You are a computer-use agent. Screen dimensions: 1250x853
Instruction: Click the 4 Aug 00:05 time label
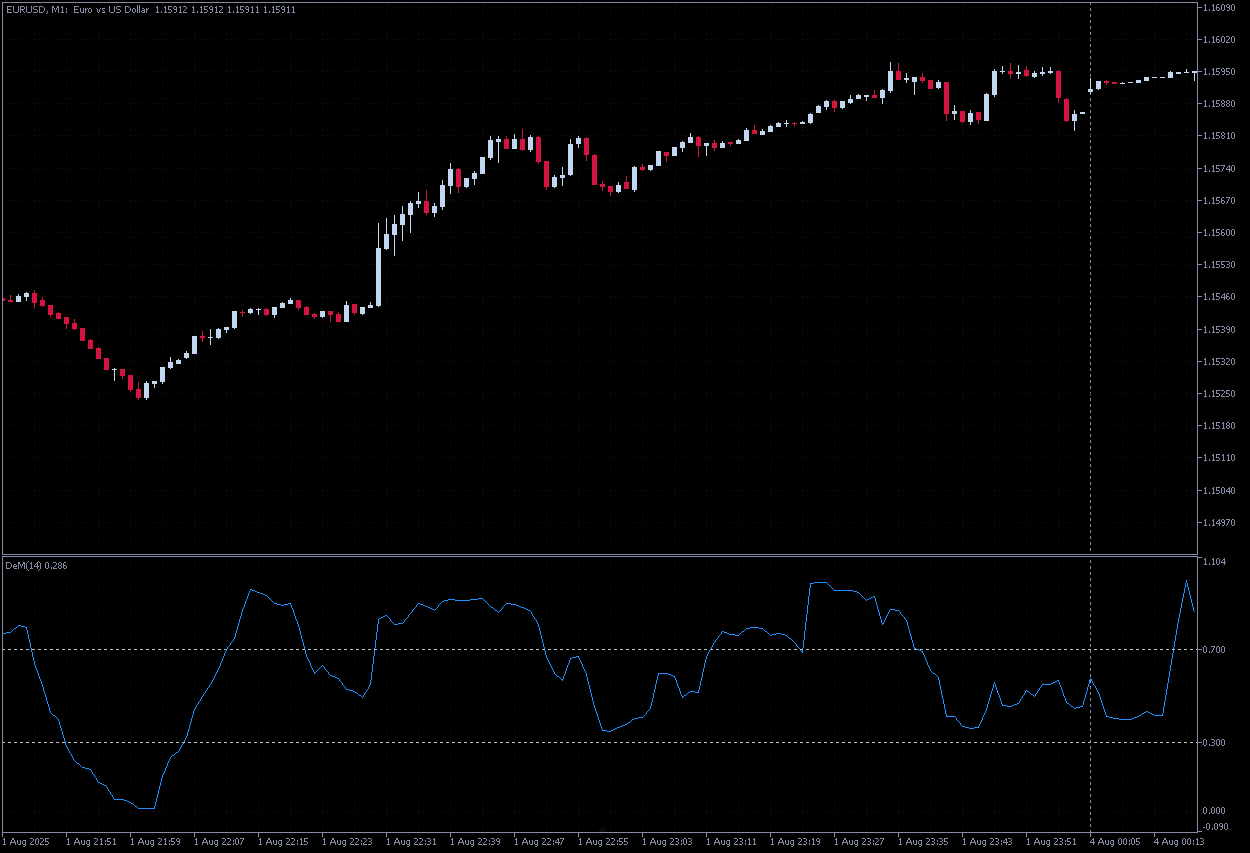1116,842
